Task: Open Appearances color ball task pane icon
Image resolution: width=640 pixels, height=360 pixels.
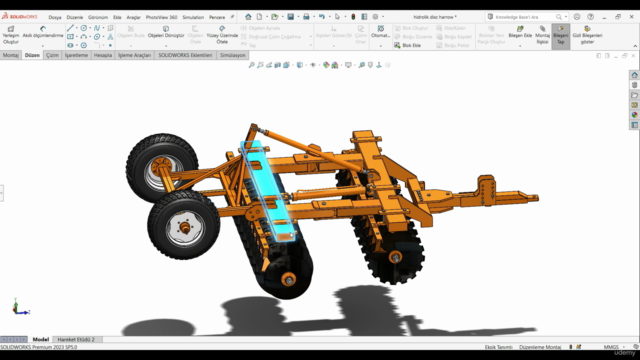Action: point(634,115)
